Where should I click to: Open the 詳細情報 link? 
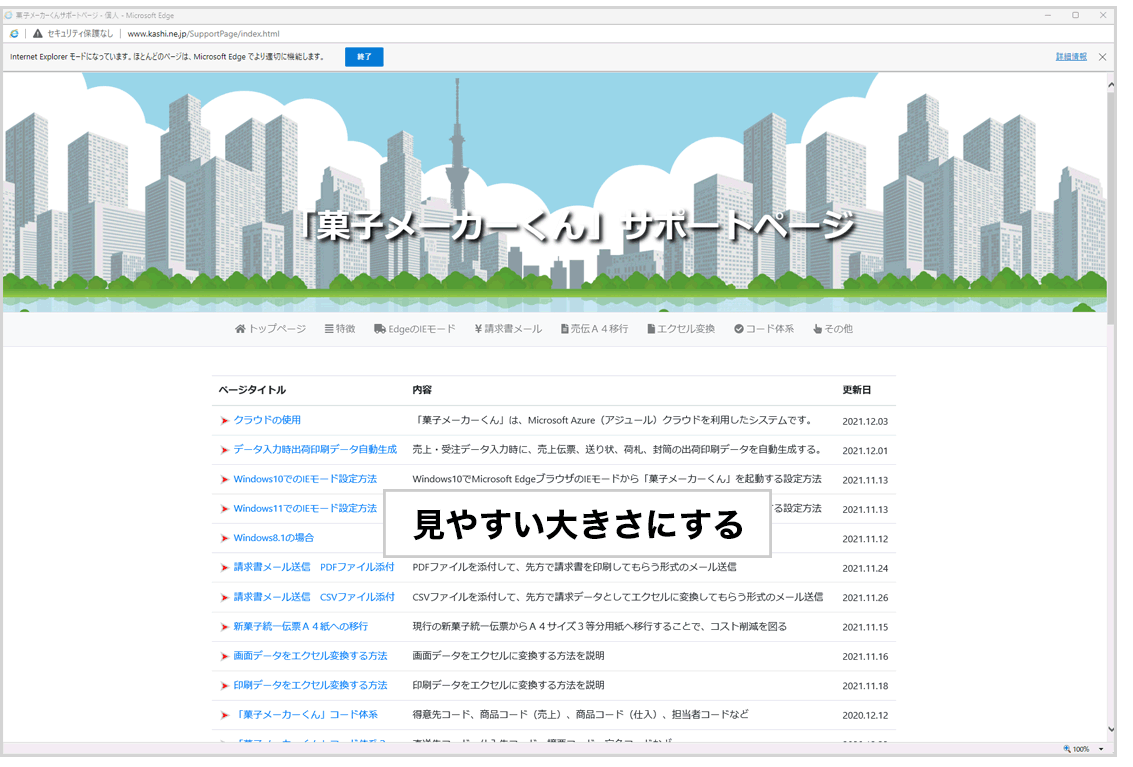pos(1071,57)
